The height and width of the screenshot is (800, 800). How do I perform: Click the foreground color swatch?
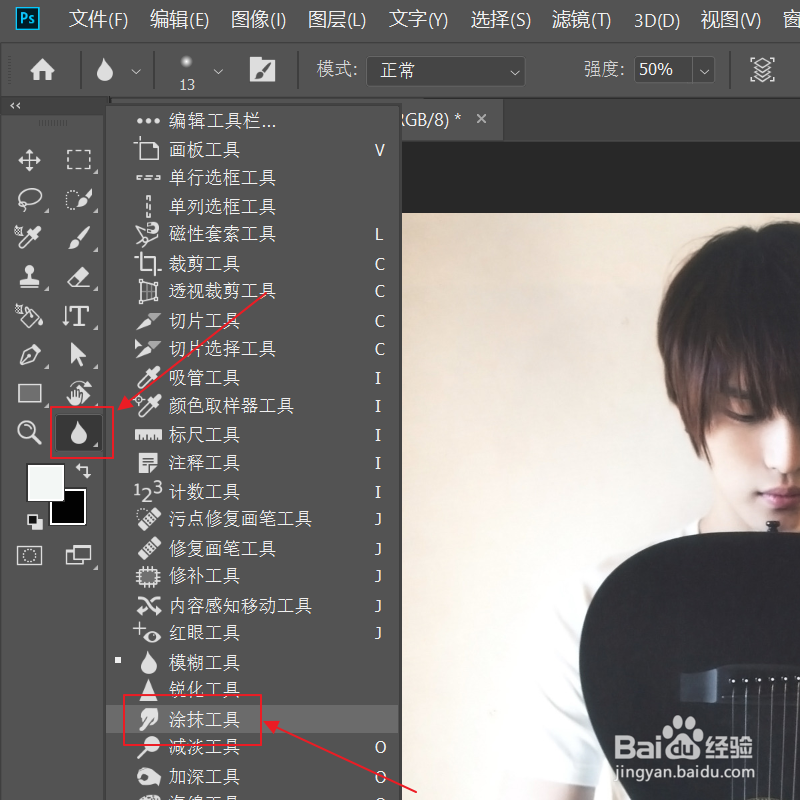pos(45,483)
